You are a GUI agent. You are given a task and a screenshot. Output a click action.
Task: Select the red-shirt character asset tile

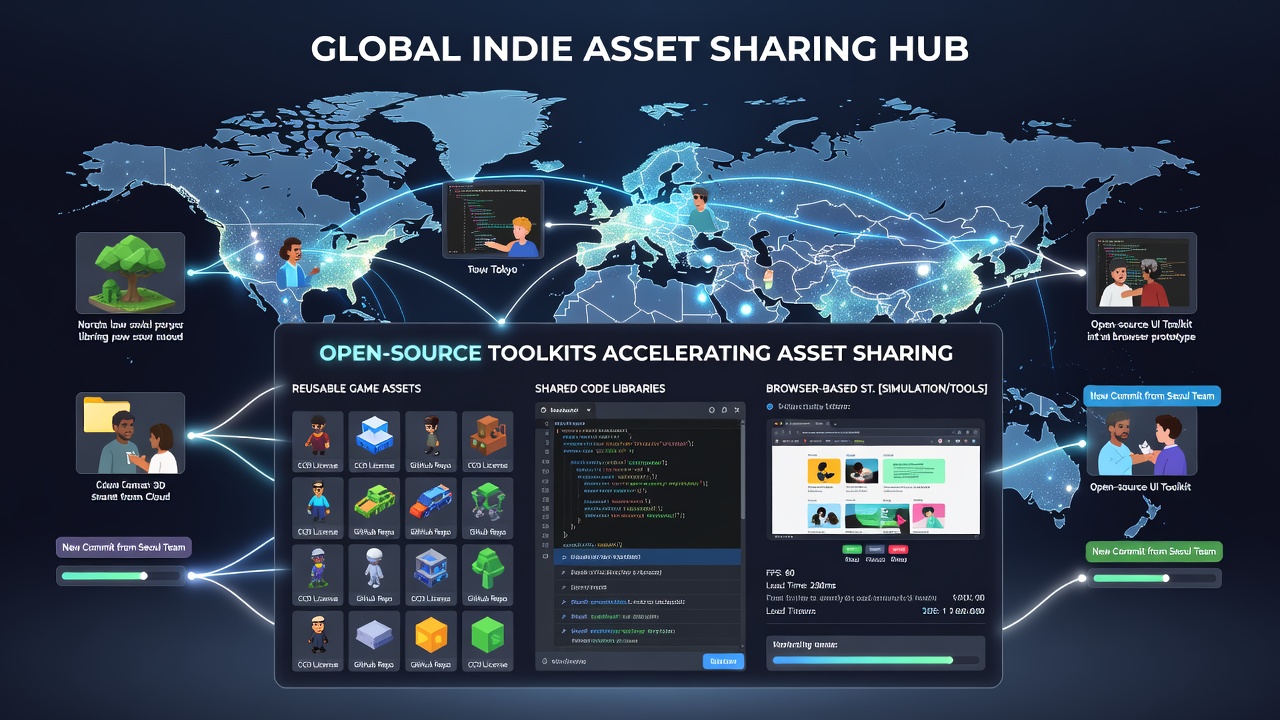point(316,441)
